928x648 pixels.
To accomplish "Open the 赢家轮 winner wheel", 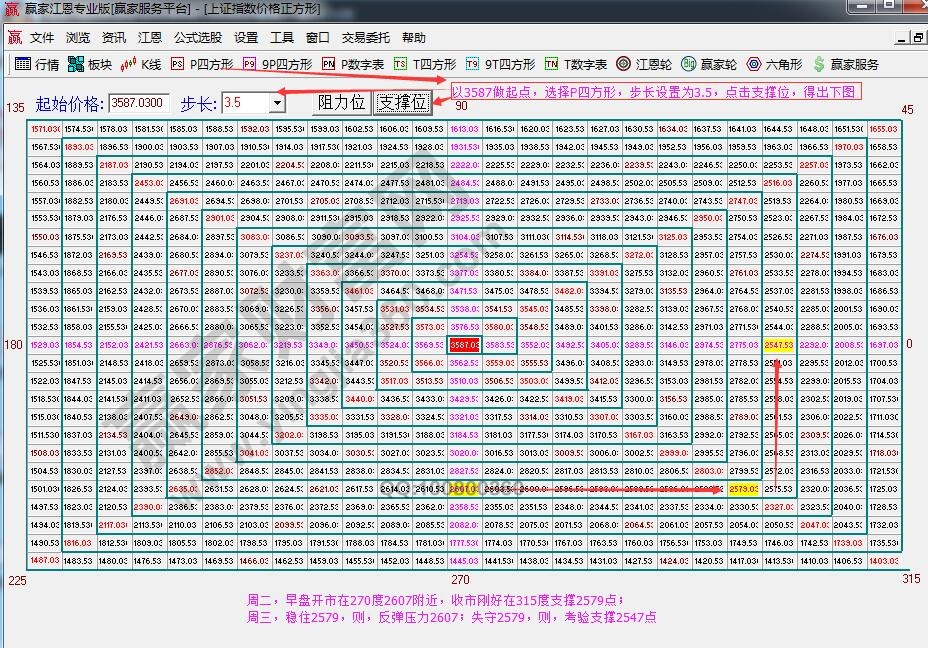I will 709,64.
